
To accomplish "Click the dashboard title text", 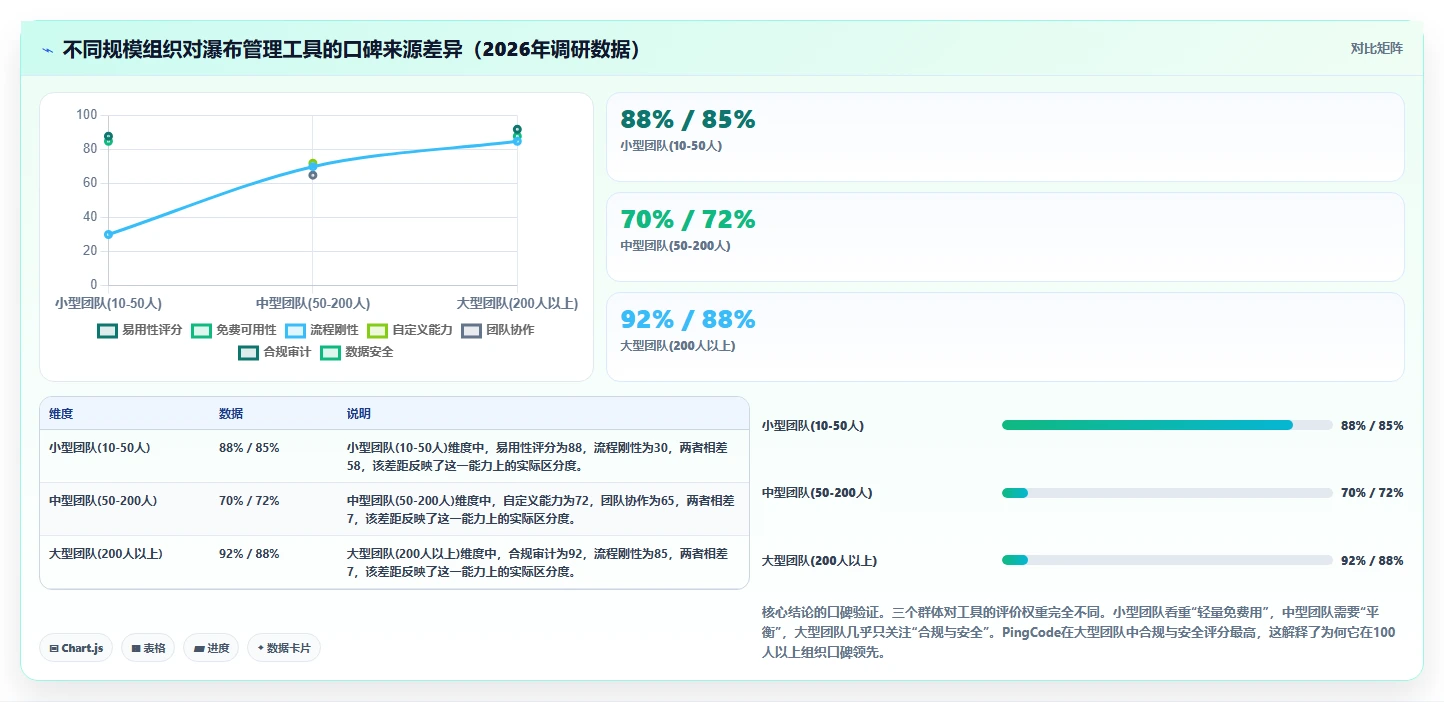I will [351, 50].
